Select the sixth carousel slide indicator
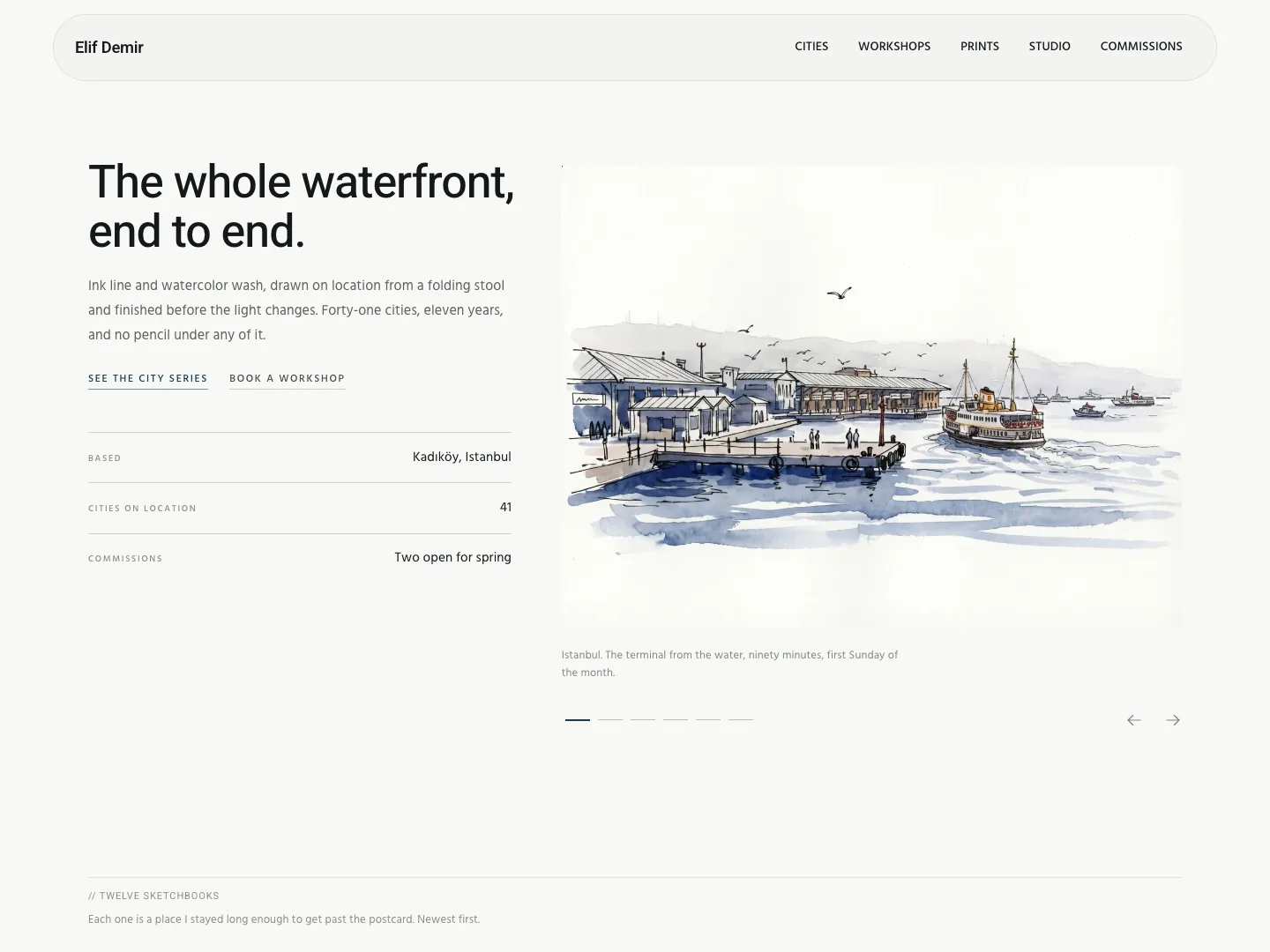 coord(741,720)
